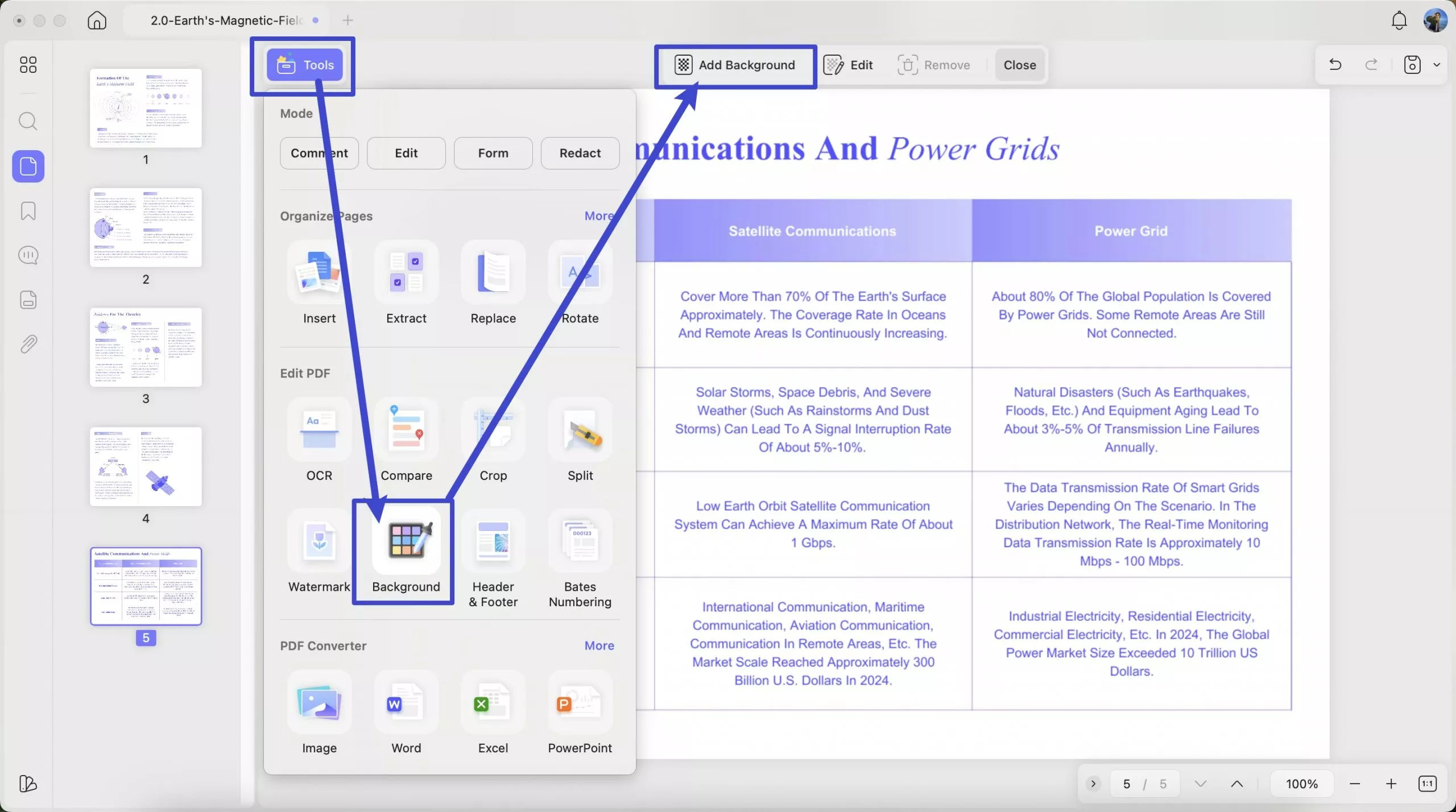Open the bookmarks panel
This screenshot has height=812, width=1456.
28,211
